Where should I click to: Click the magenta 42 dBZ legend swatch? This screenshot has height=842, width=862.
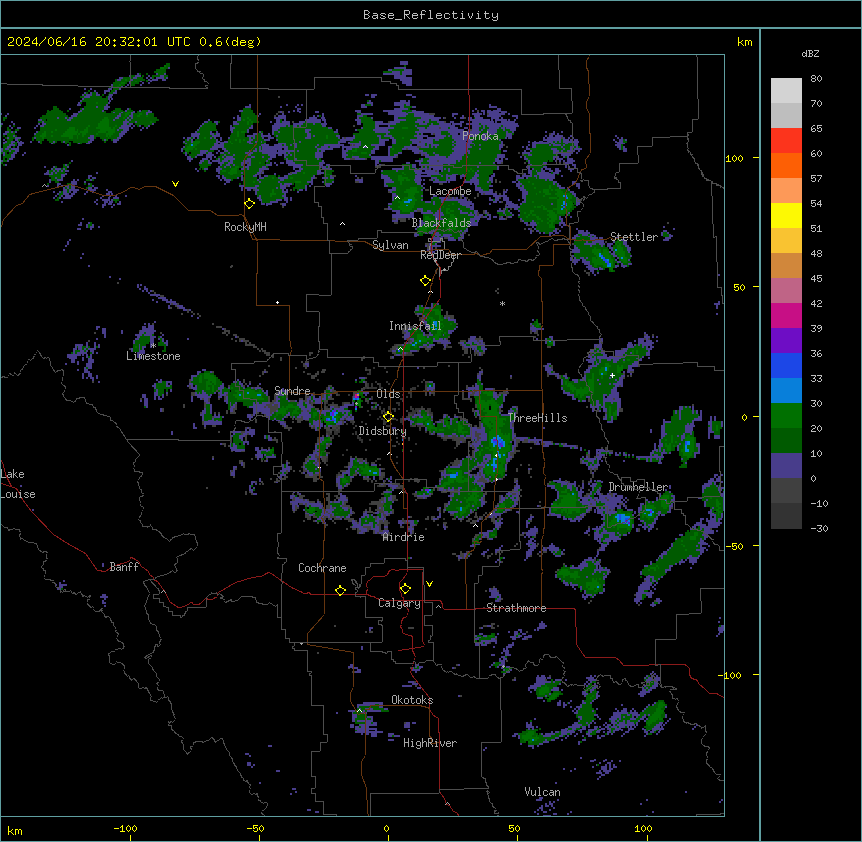pyautogui.click(x=786, y=315)
